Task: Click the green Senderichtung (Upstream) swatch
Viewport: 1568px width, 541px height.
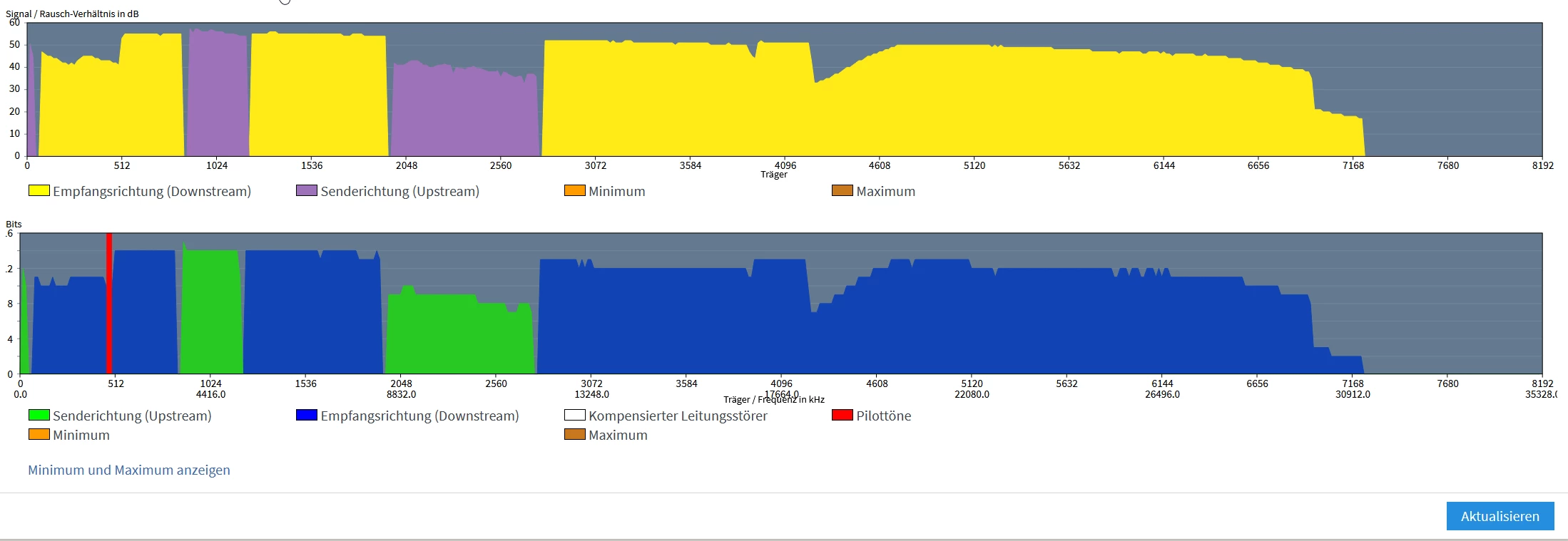Action: (x=39, y=415)
